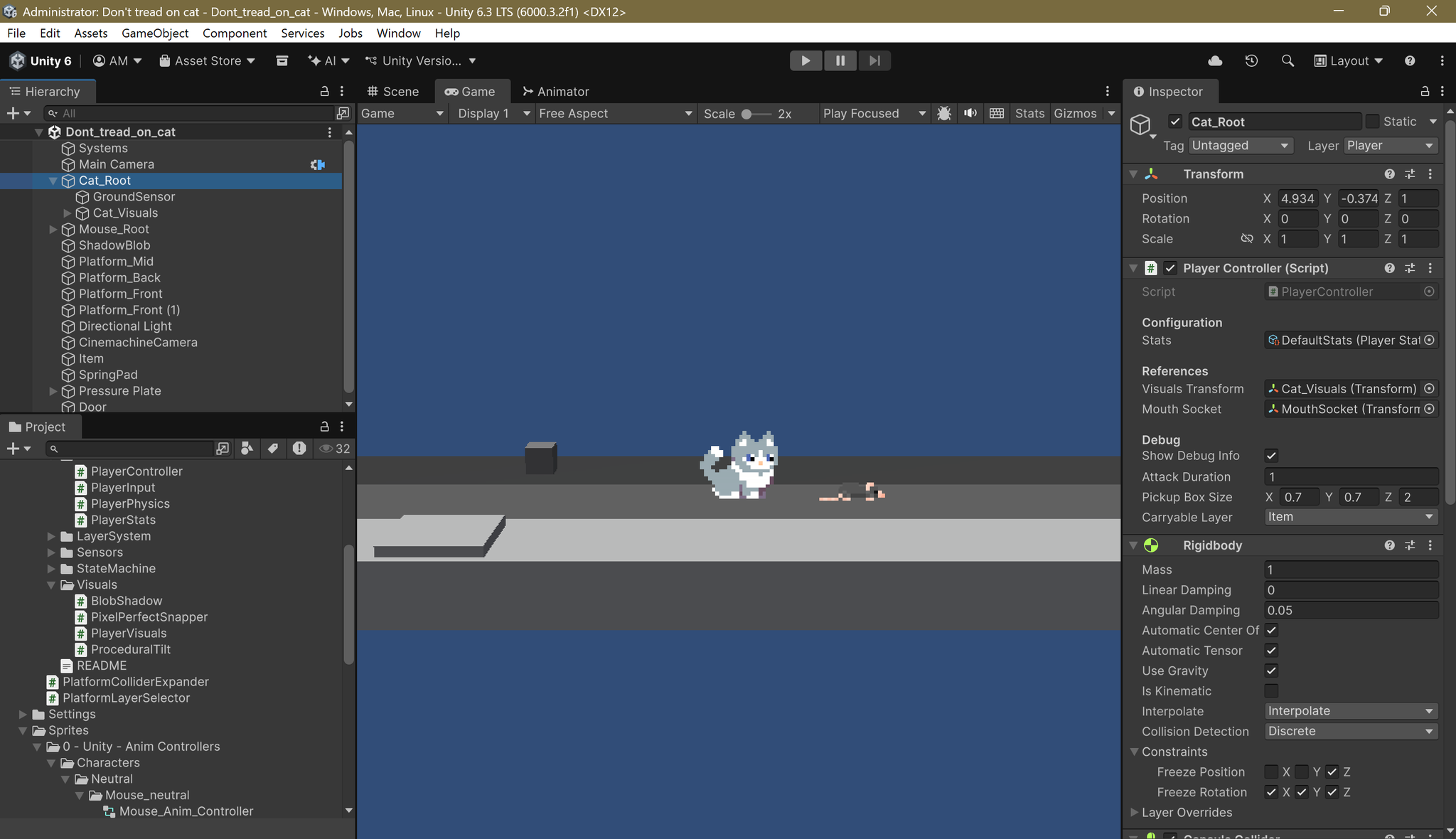Viewport: 1456px width, 839px height.
Task: Lock the Project panel with the padlock icon
Action: tap(324, 427)
